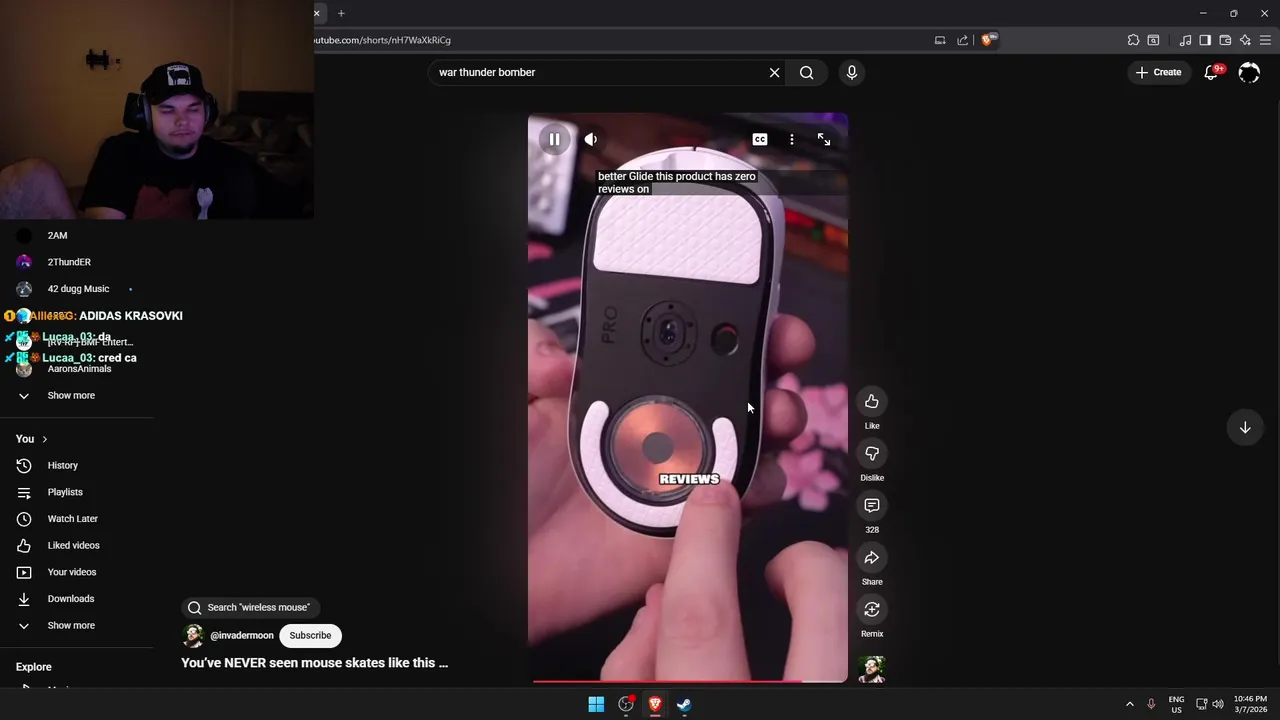Open the AaronsAnimals subscription

coord(77,369)
